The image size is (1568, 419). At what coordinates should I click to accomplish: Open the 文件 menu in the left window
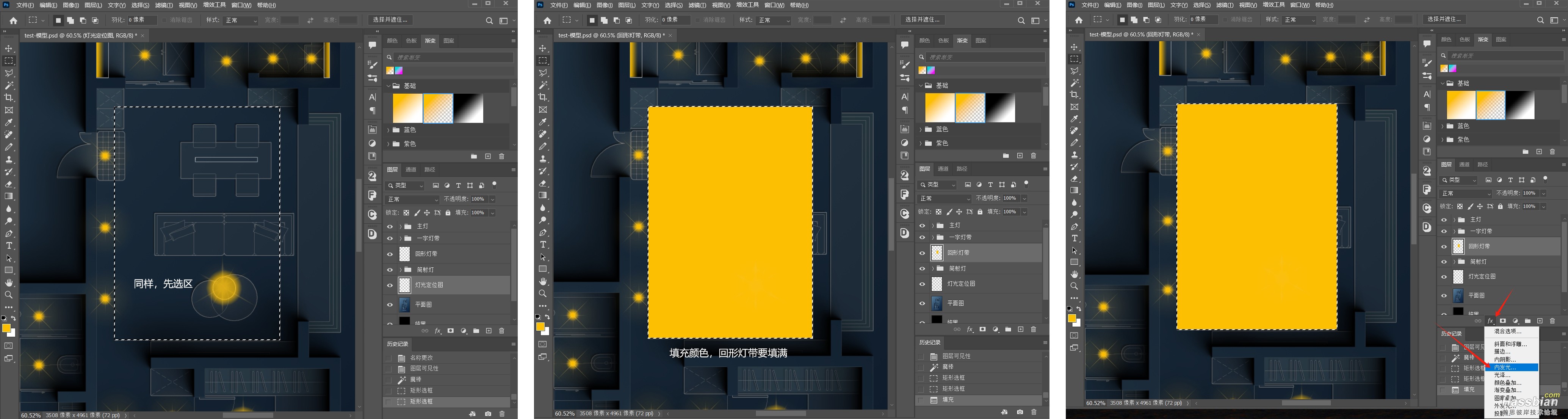point(25,5)
